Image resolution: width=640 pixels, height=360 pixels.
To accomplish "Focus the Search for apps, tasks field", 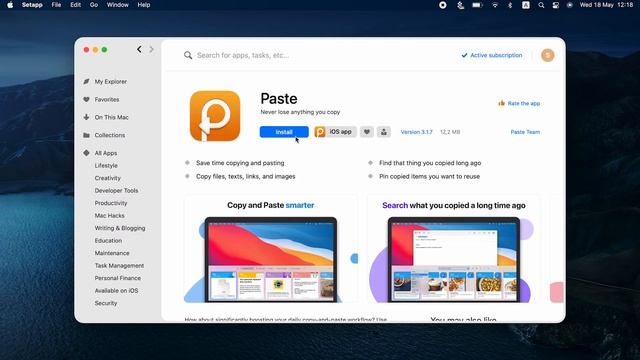I will pos(243,55).
